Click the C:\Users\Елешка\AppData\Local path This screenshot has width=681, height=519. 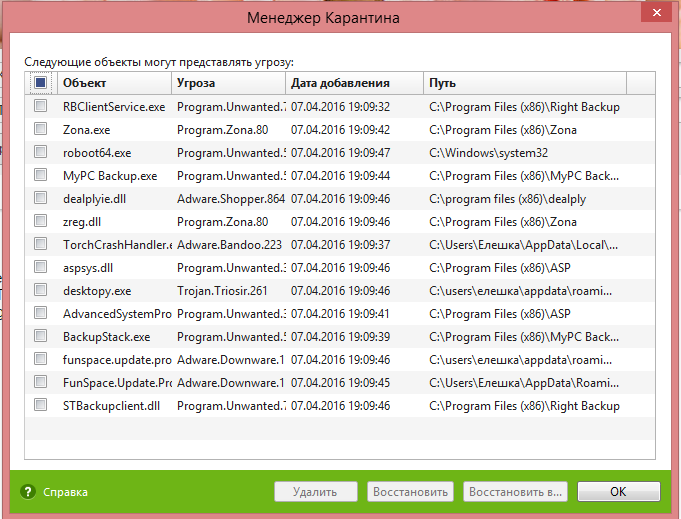[523, 245]
